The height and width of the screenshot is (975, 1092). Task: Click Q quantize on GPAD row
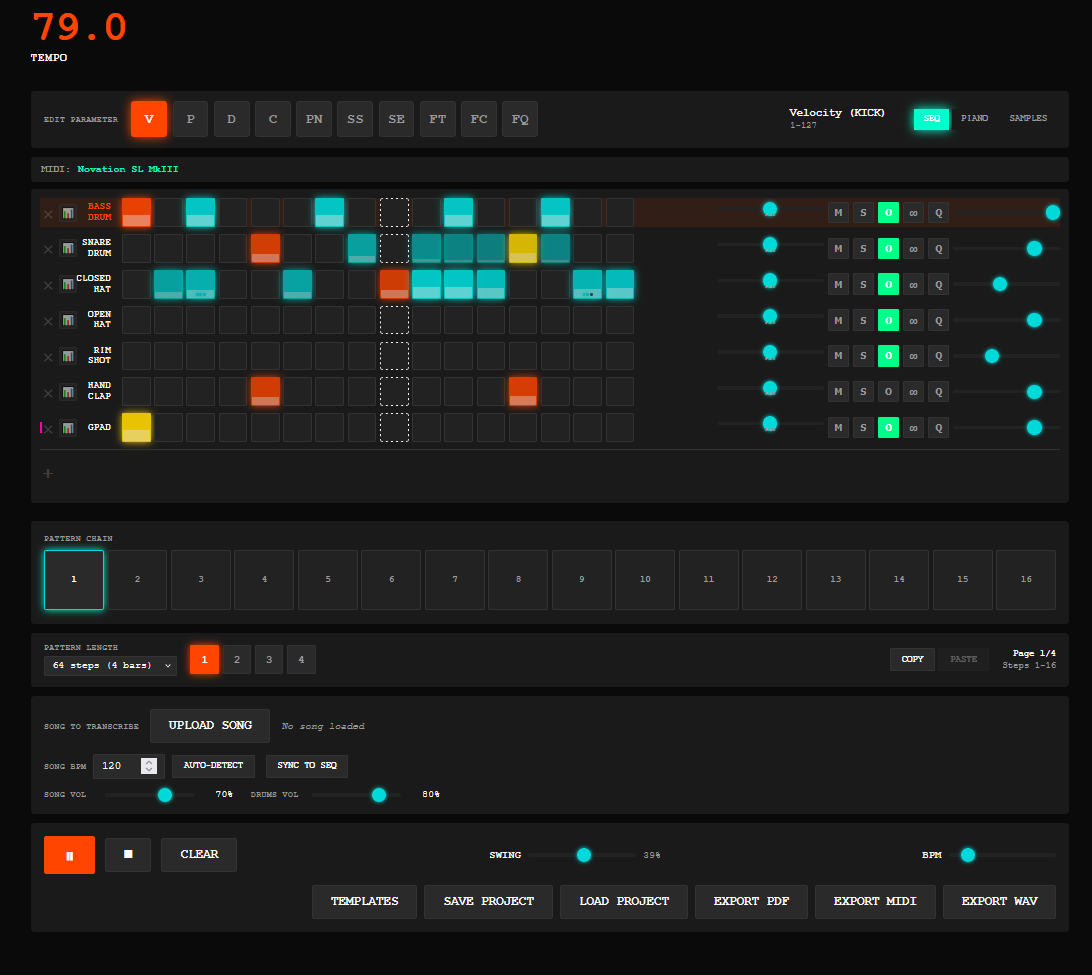coord(938,428)
